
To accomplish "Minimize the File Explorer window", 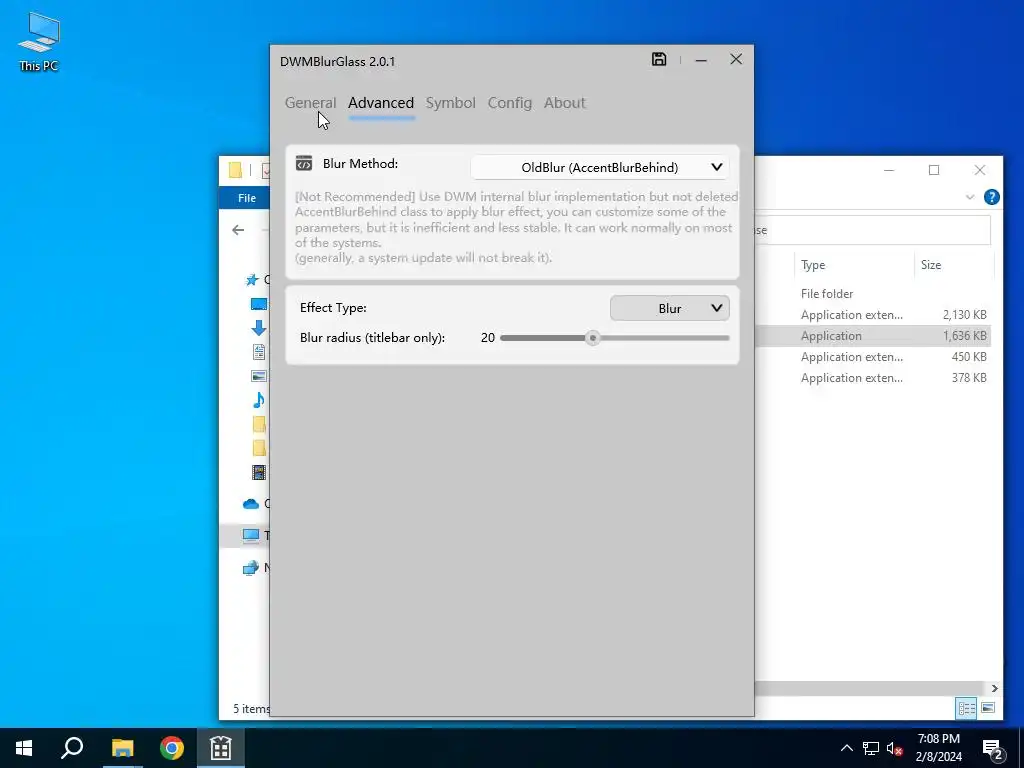I will click(x=889, y=170).
